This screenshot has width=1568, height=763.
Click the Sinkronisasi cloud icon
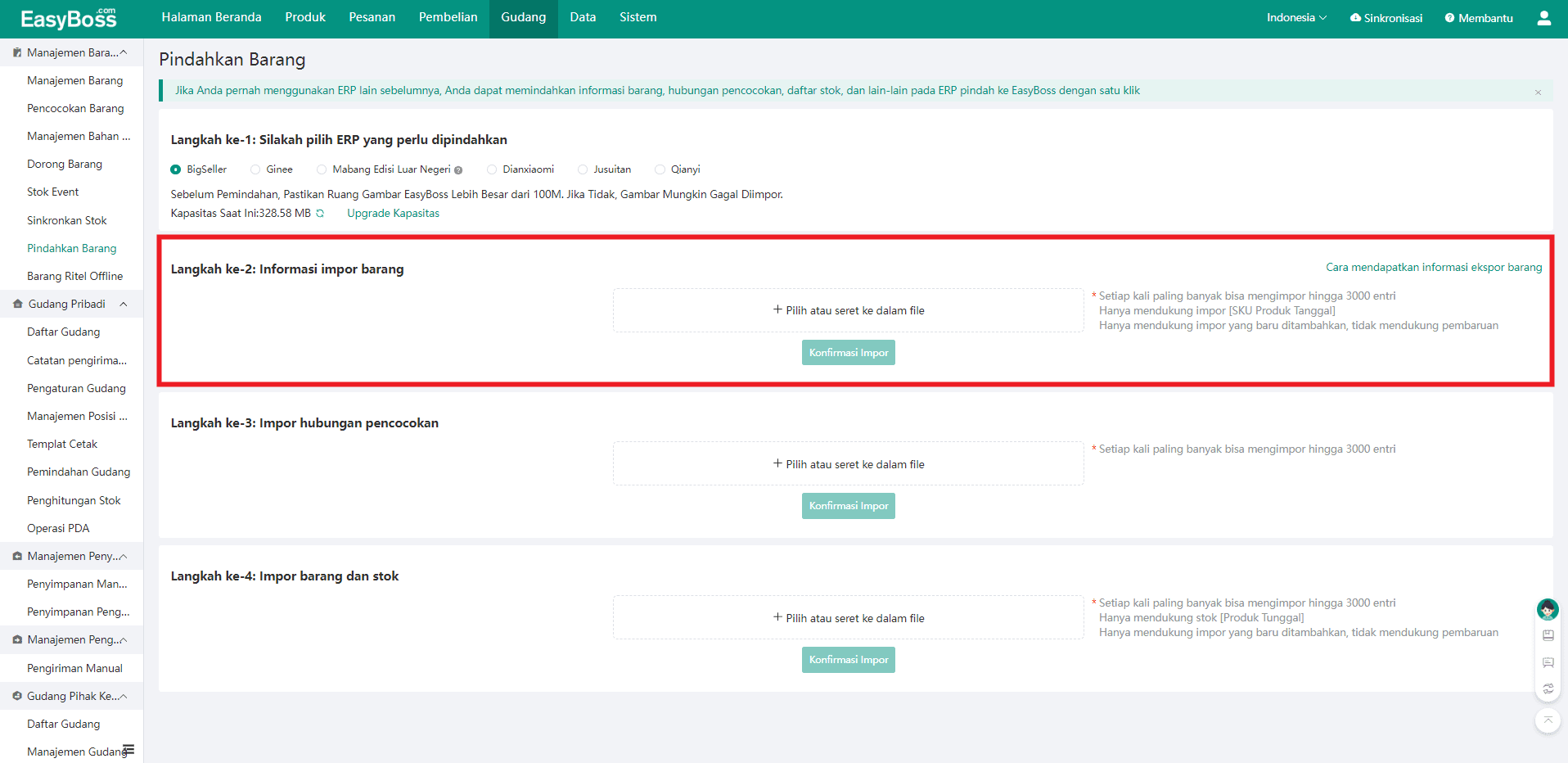click(1355, 17)
